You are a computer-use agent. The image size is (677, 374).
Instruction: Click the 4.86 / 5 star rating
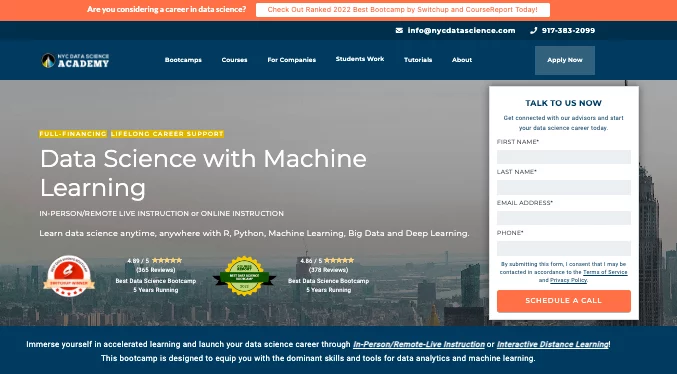tap(327, 260)
